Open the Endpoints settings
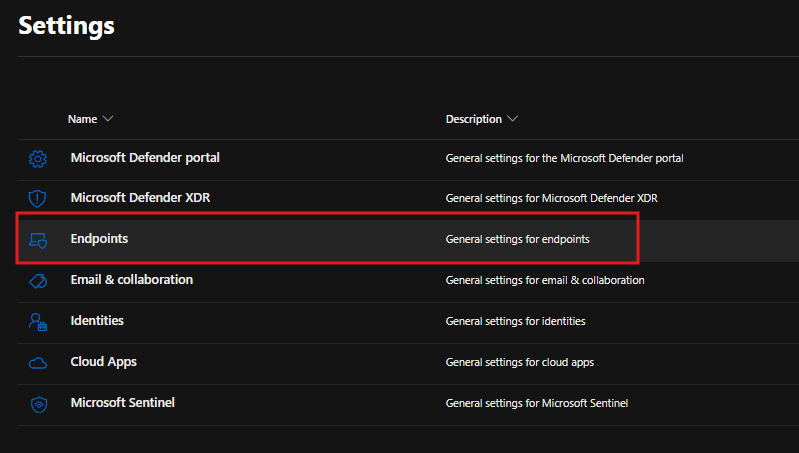The height and width of the screenshot is (453, 799). 99,238
